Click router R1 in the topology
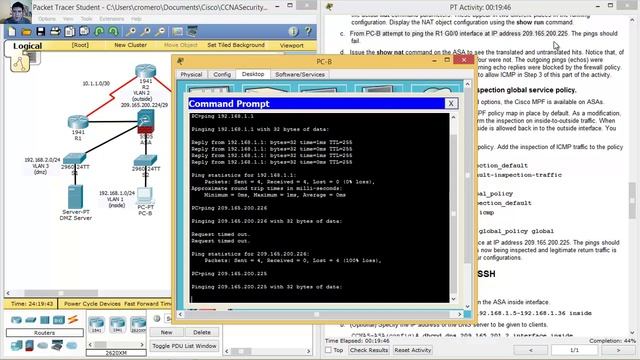Screen dimensions: 640x360 pos(78,122)
